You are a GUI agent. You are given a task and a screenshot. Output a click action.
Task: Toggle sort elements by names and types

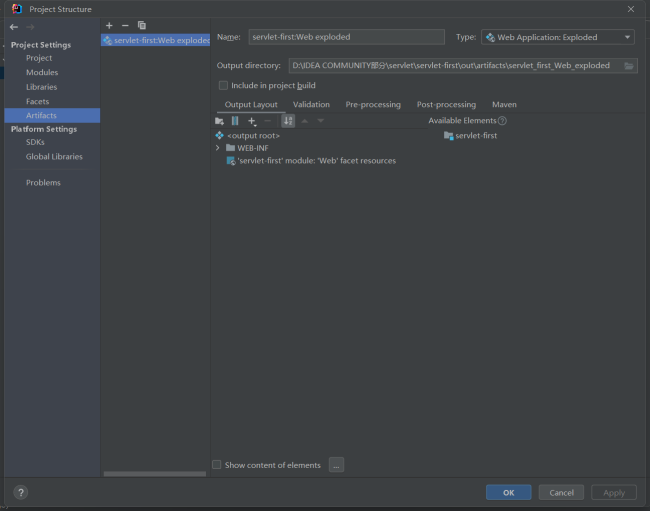coord(288,121)
